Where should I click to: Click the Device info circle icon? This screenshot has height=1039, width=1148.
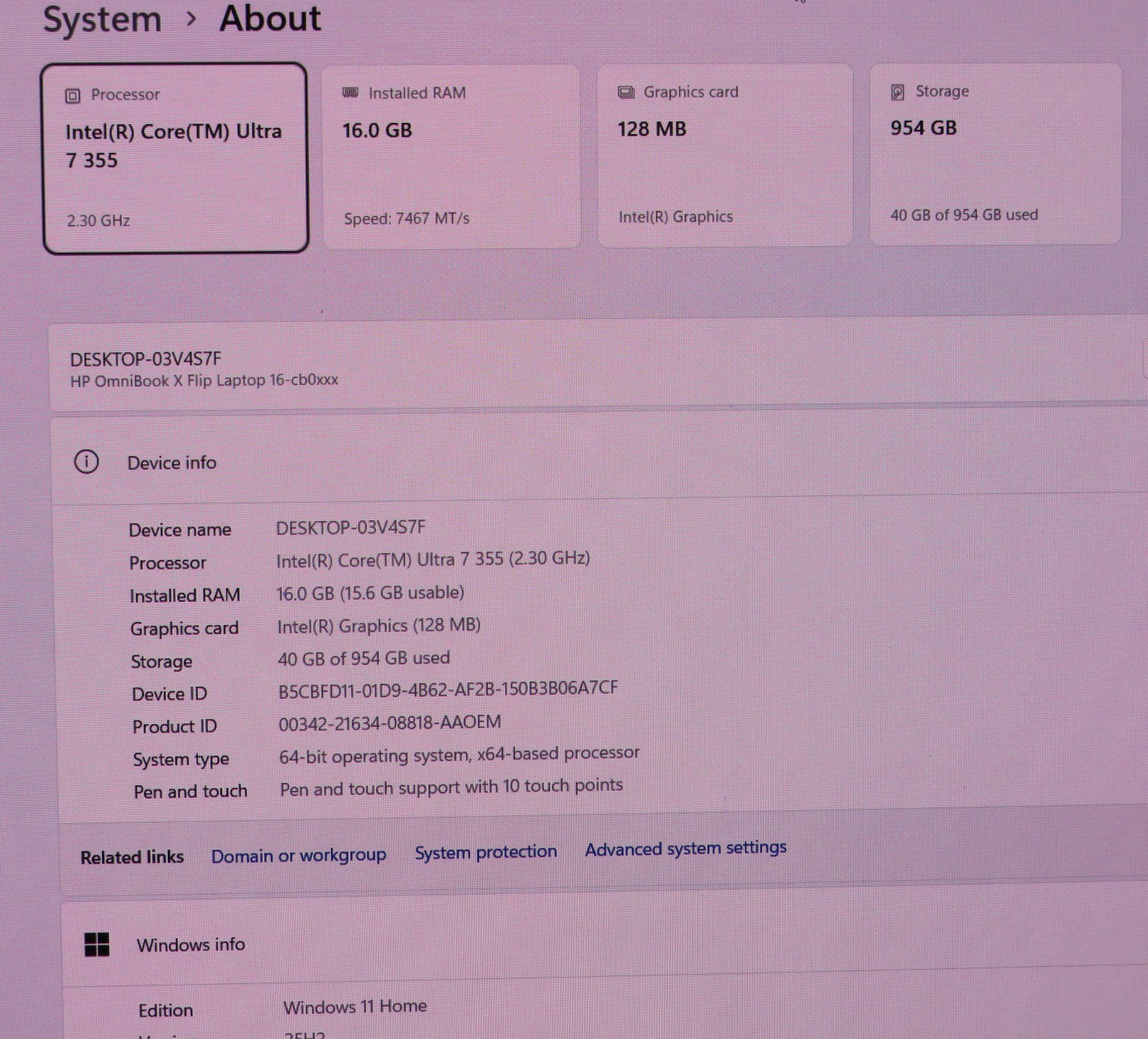pyautogui.click(x=87, y=461)
